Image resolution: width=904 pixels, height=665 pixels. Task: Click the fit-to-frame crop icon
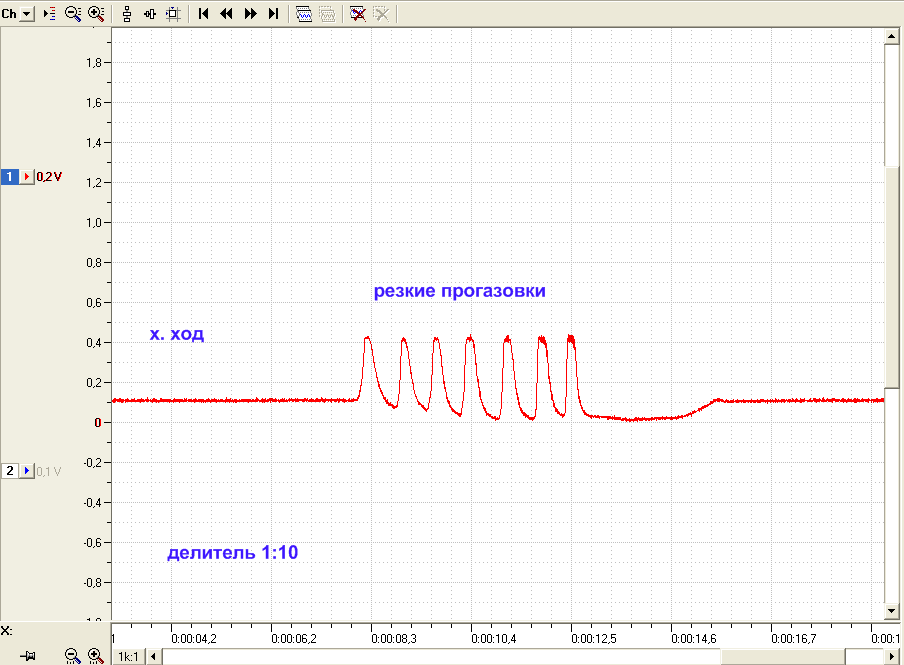click(x=173, y=13)
